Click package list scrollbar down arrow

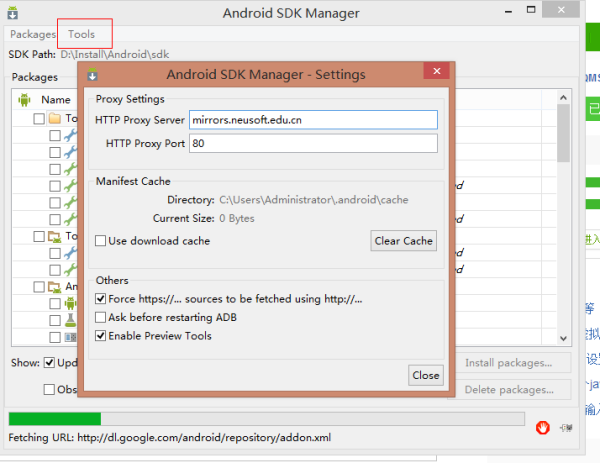[563, 338]
